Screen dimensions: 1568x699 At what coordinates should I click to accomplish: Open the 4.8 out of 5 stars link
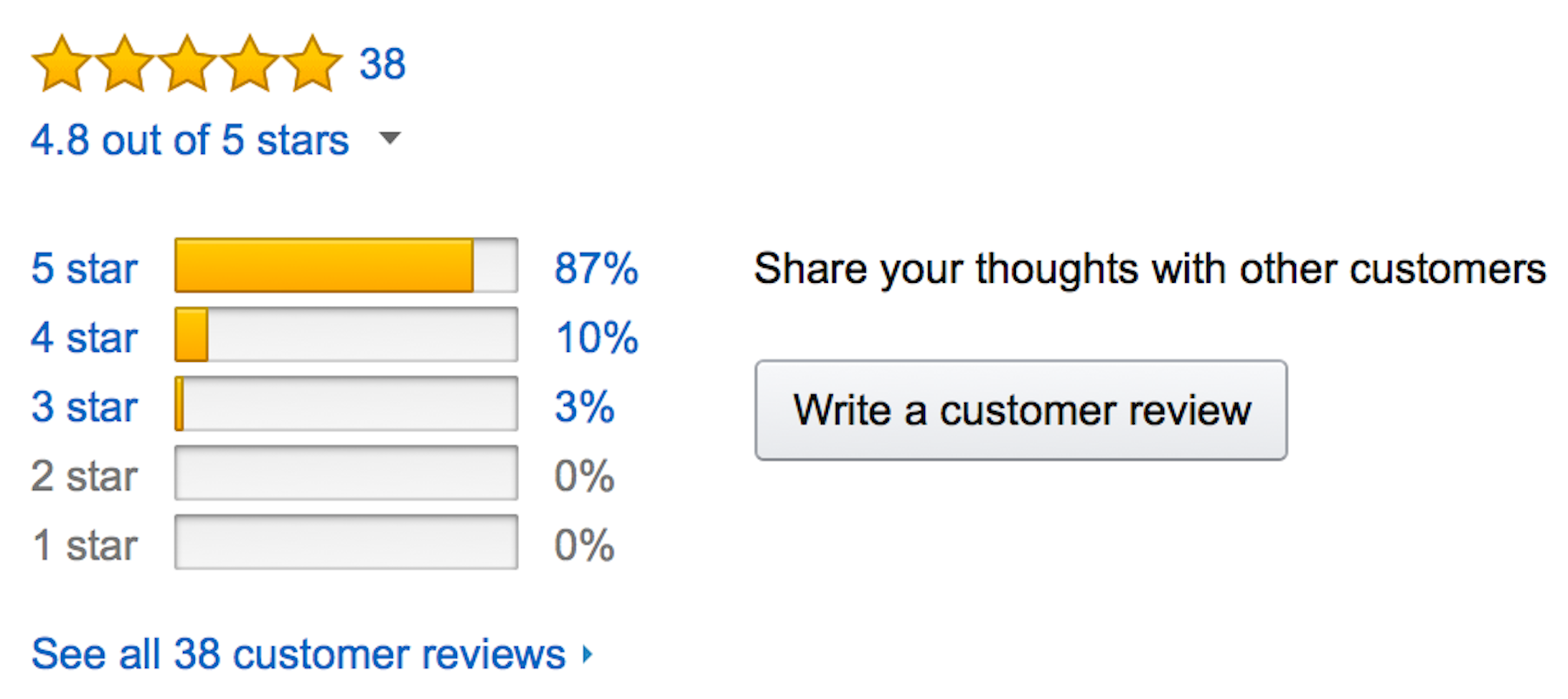(x=190, y=140)
